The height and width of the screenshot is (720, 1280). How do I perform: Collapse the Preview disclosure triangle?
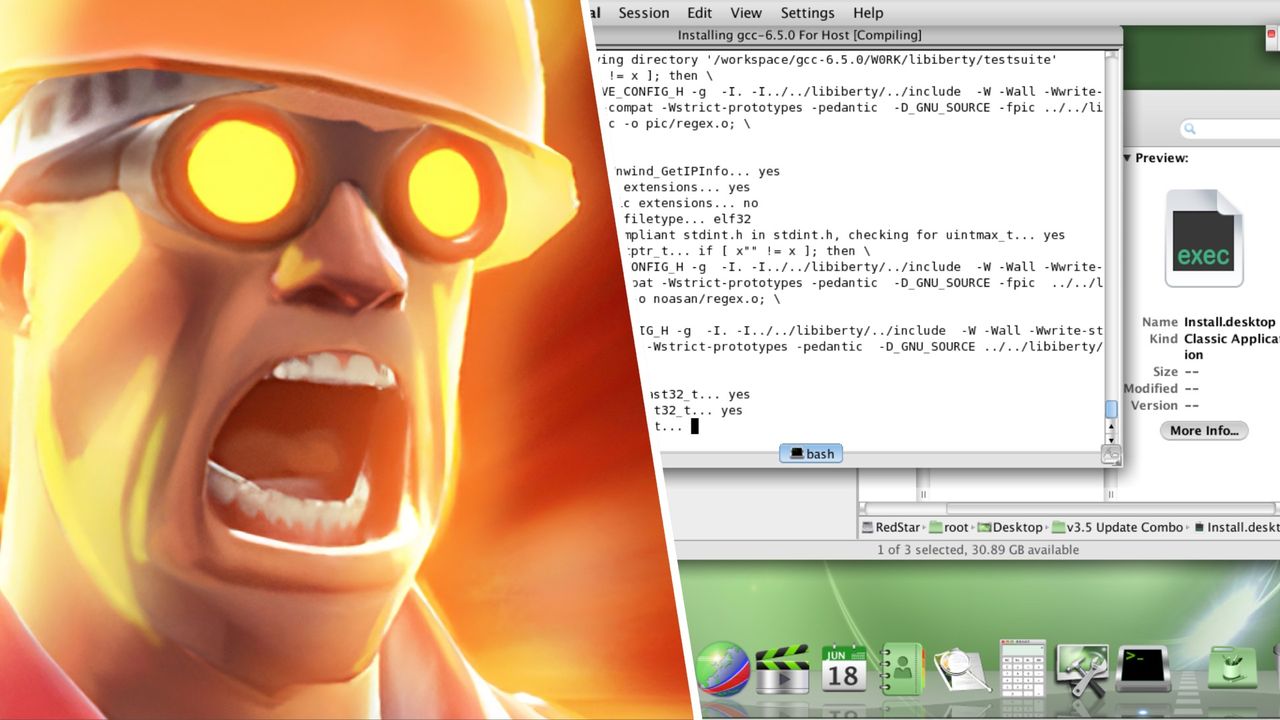coord(1127,158)
